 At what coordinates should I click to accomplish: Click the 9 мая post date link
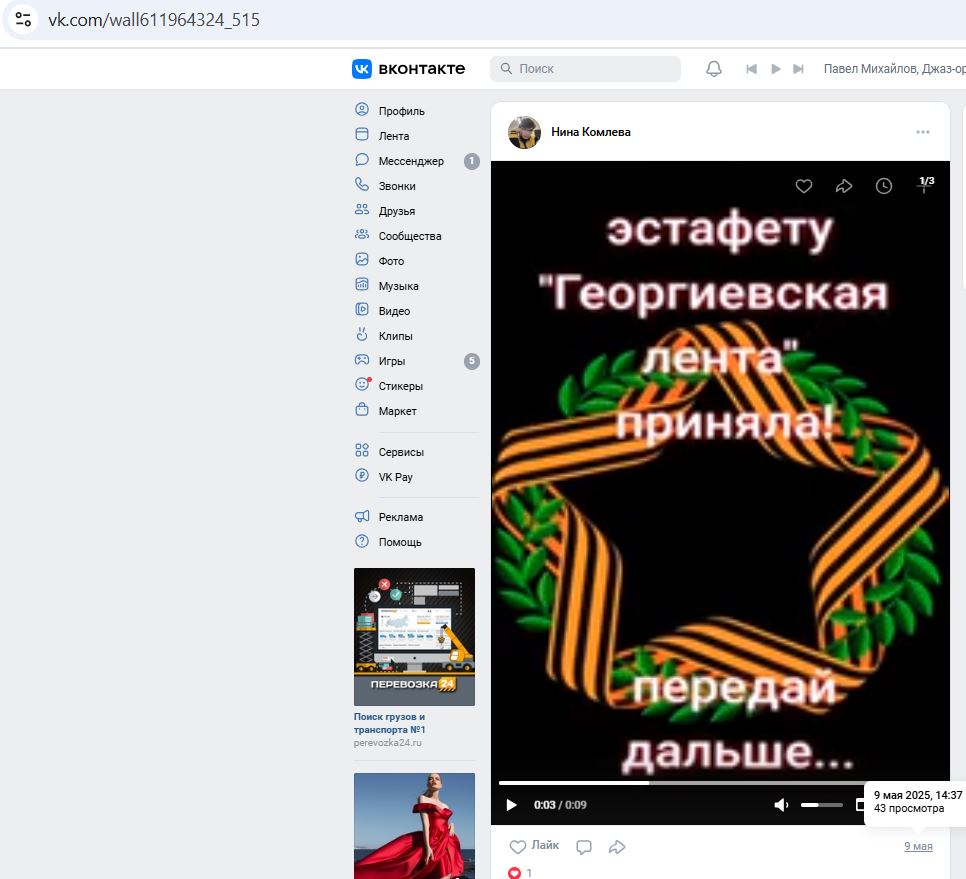click(x=918, y=846)
